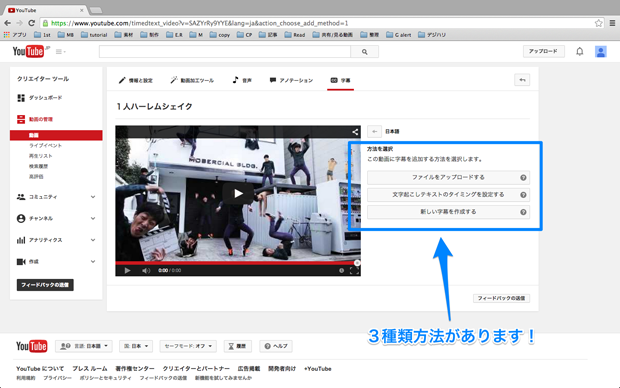Open the notifications bell
Viewport: 620px width, 388px height.
(x=580, y=51)
